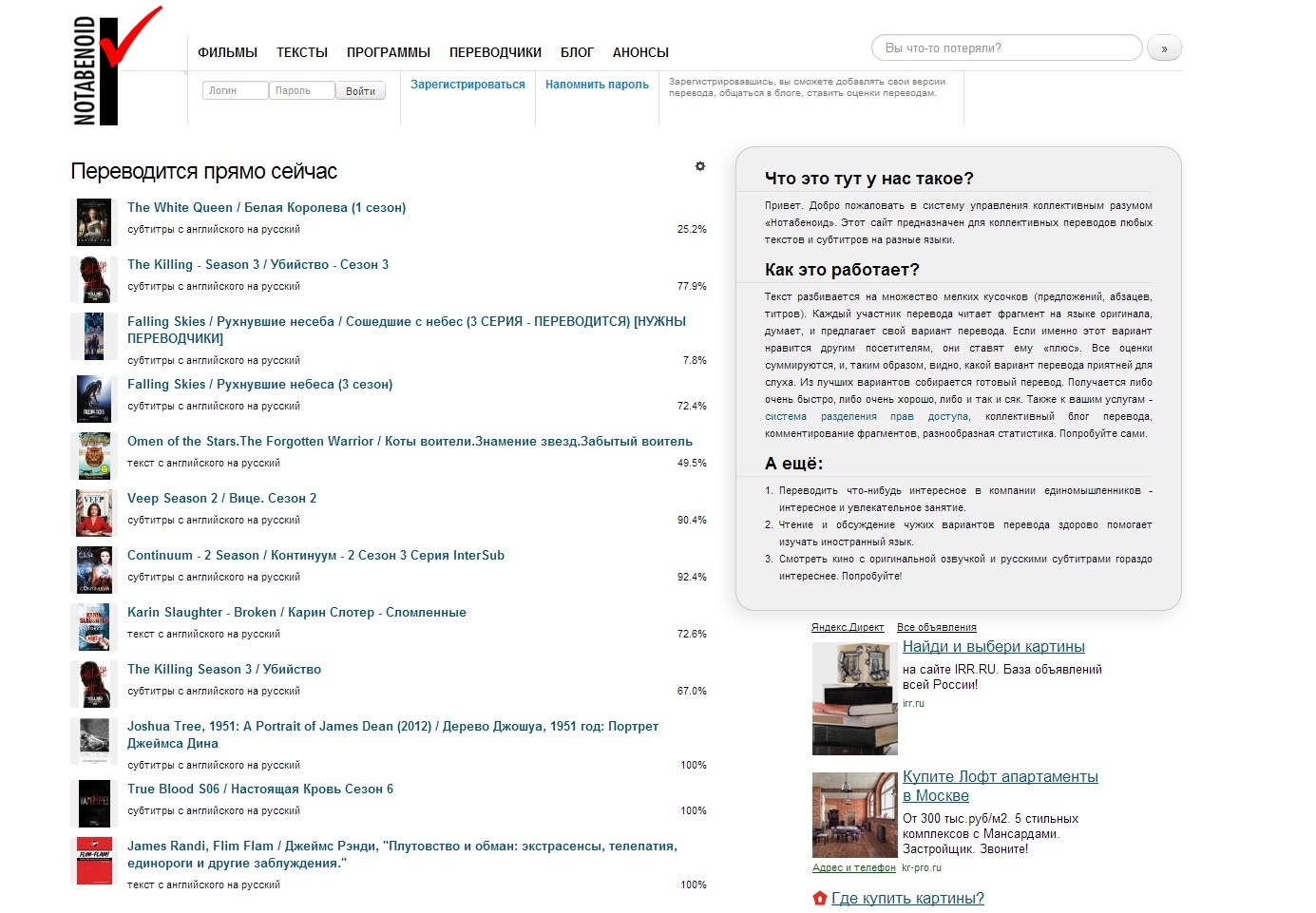Open the БЛОГ menu item

pos(577,52)
